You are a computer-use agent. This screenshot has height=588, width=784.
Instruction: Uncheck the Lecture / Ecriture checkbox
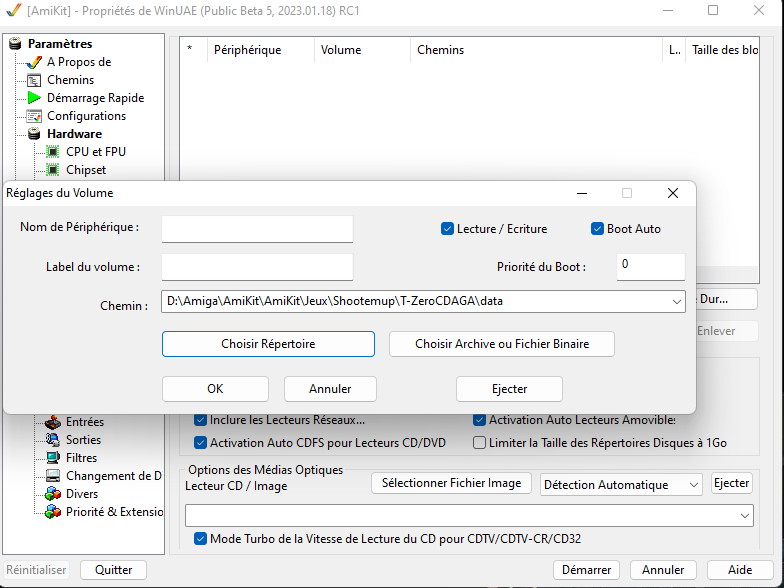tap(448, 229)
